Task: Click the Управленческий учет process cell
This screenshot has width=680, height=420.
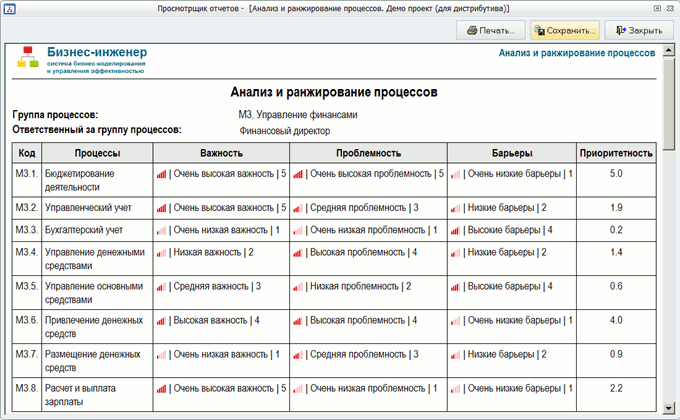Action: point(97,208)
